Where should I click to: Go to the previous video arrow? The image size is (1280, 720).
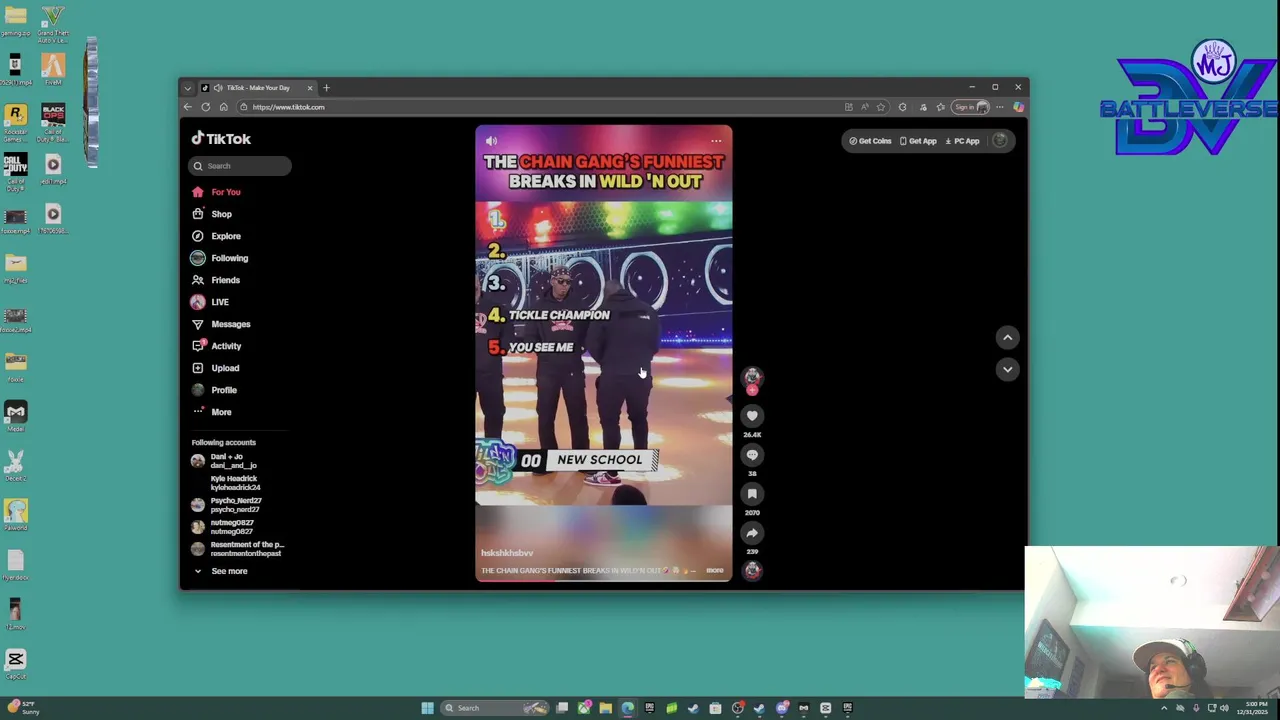(x=1007, y=338)
